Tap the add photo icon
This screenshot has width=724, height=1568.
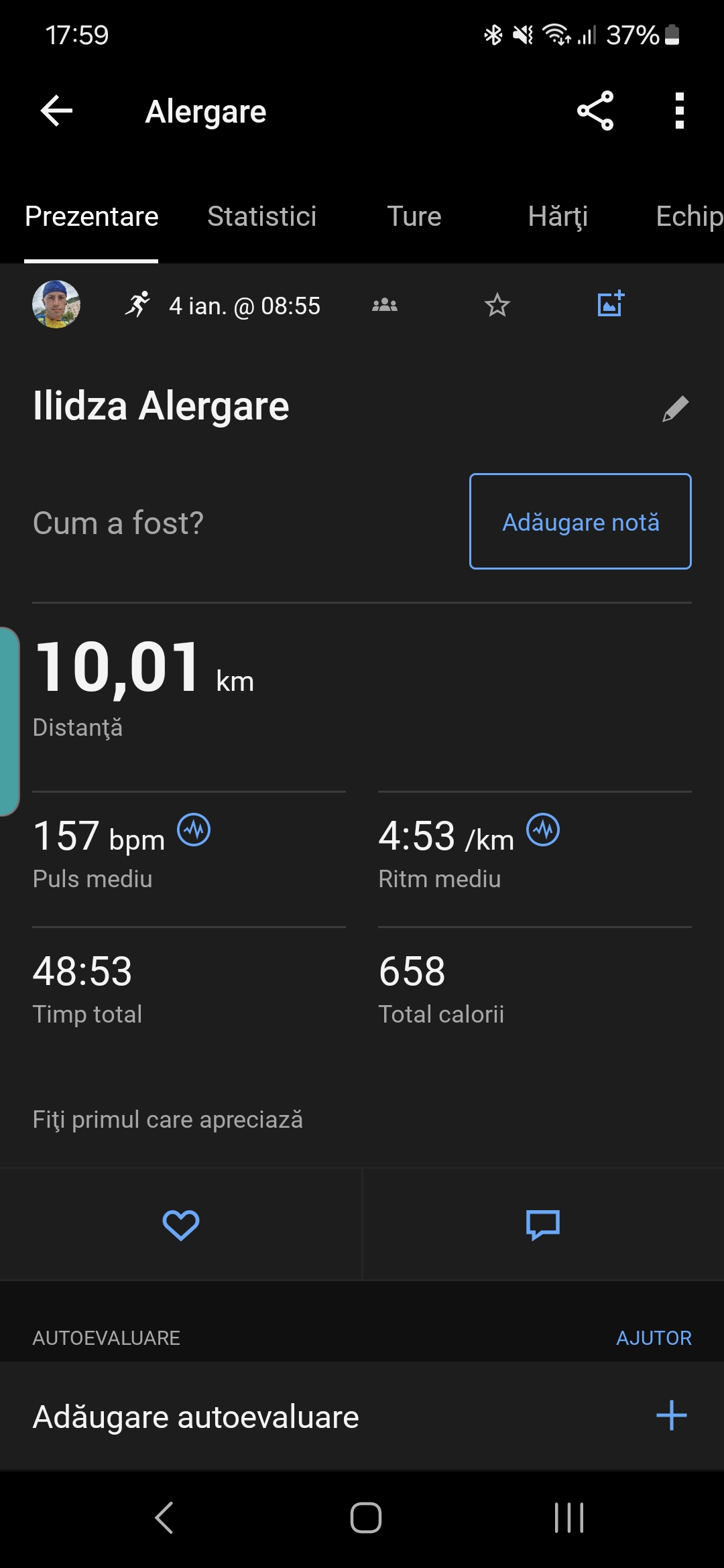[611, 304]
